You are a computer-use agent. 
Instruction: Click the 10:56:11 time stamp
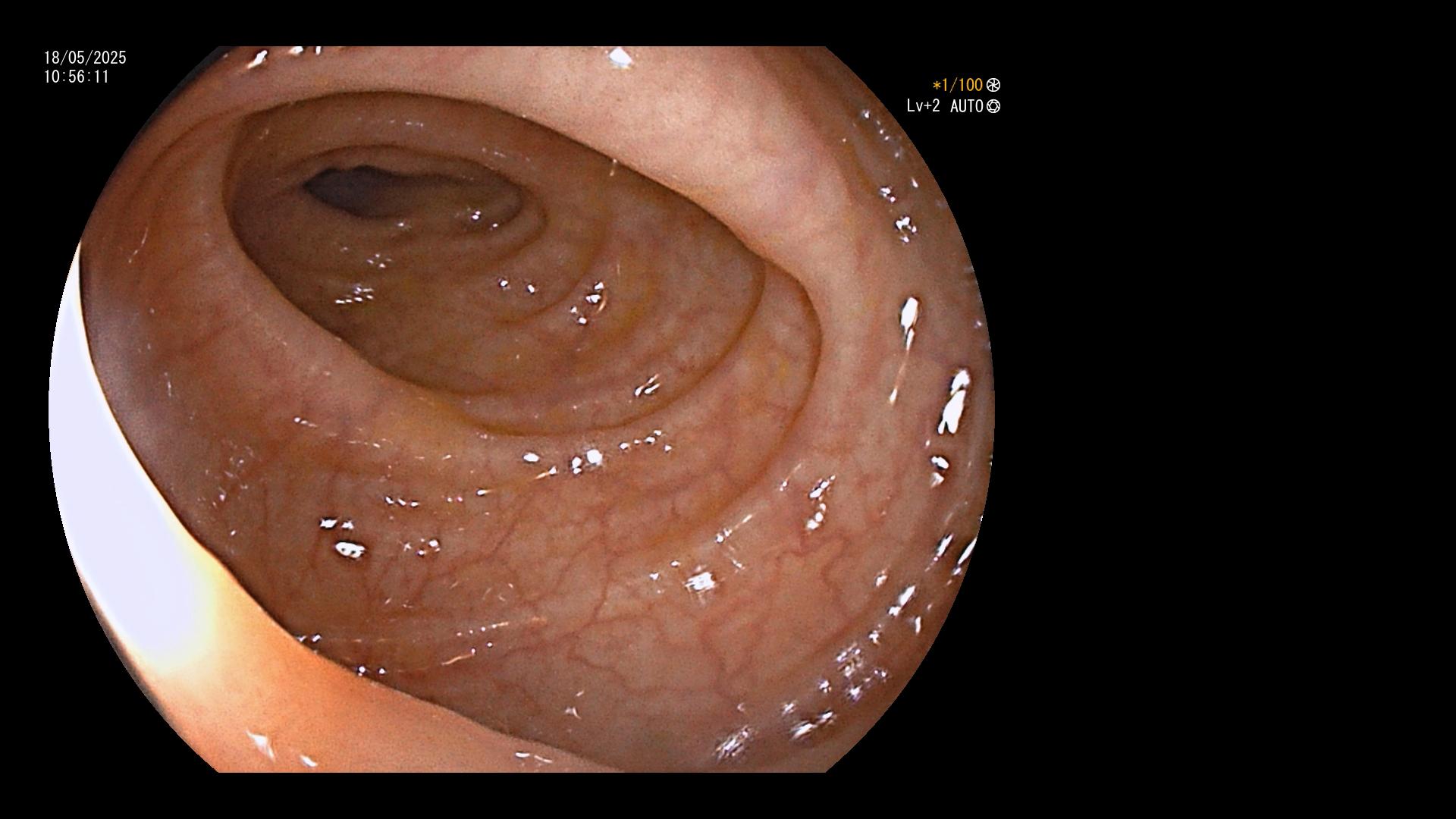[x=77, y=77]
